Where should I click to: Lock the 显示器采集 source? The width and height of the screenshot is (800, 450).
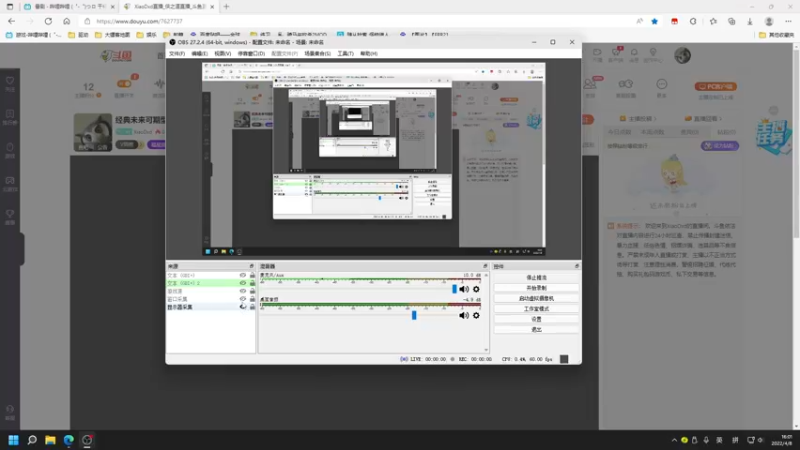point(252,307)
